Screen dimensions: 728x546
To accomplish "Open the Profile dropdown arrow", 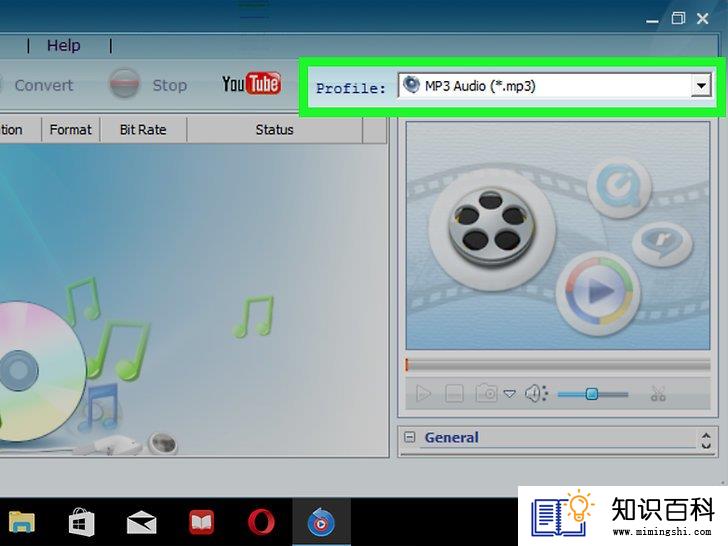I will [701, 85].
